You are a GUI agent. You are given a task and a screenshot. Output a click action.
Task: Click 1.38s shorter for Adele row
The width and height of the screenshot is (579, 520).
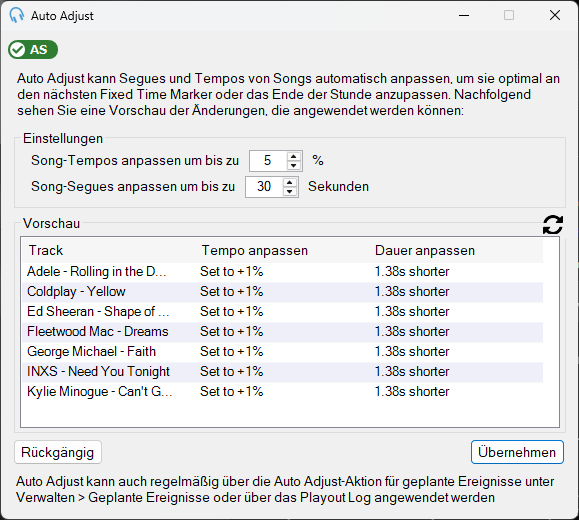point(412,271)
